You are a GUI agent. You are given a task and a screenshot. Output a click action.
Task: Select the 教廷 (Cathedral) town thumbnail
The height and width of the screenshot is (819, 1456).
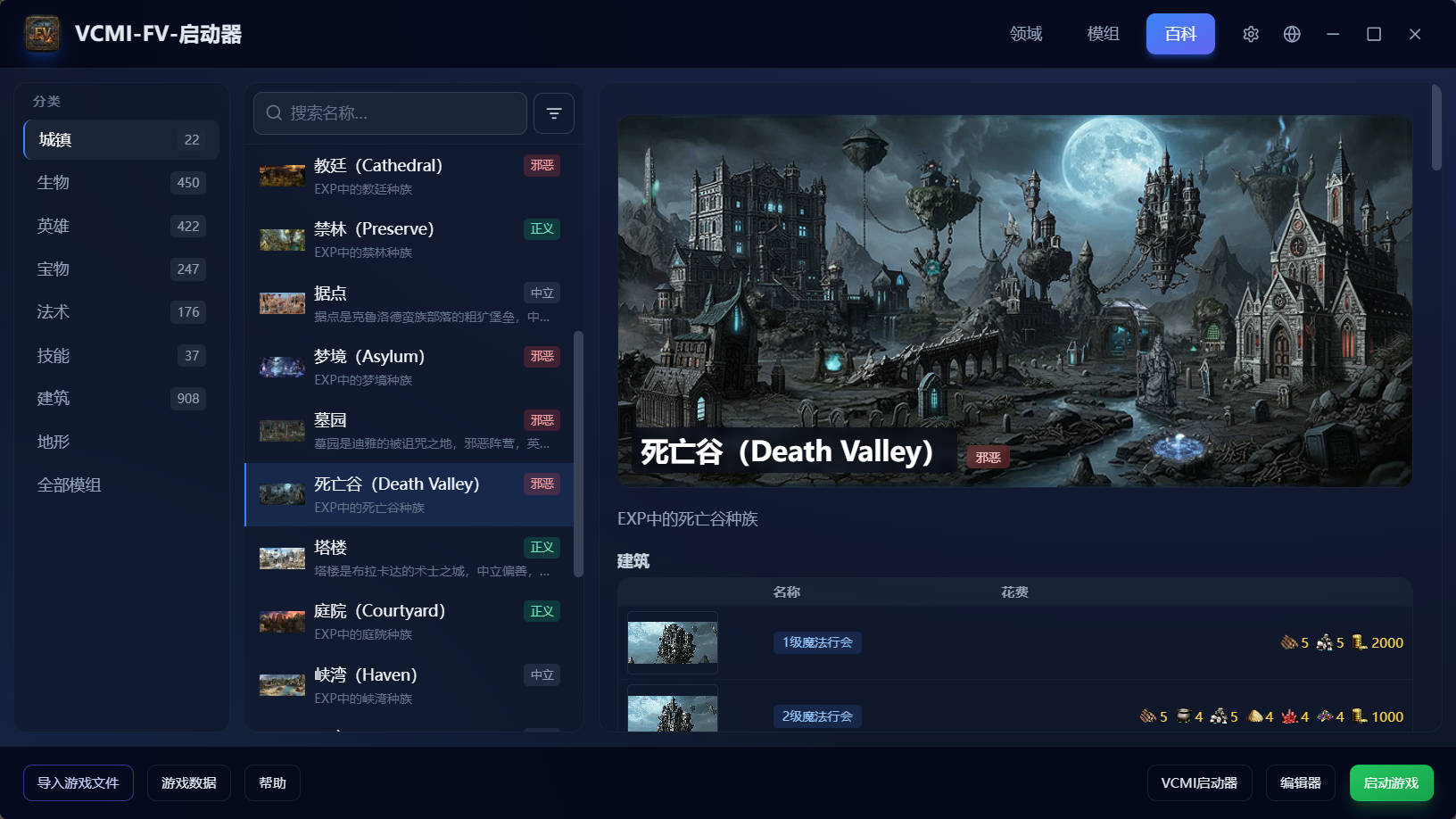[x=282, y=176]
